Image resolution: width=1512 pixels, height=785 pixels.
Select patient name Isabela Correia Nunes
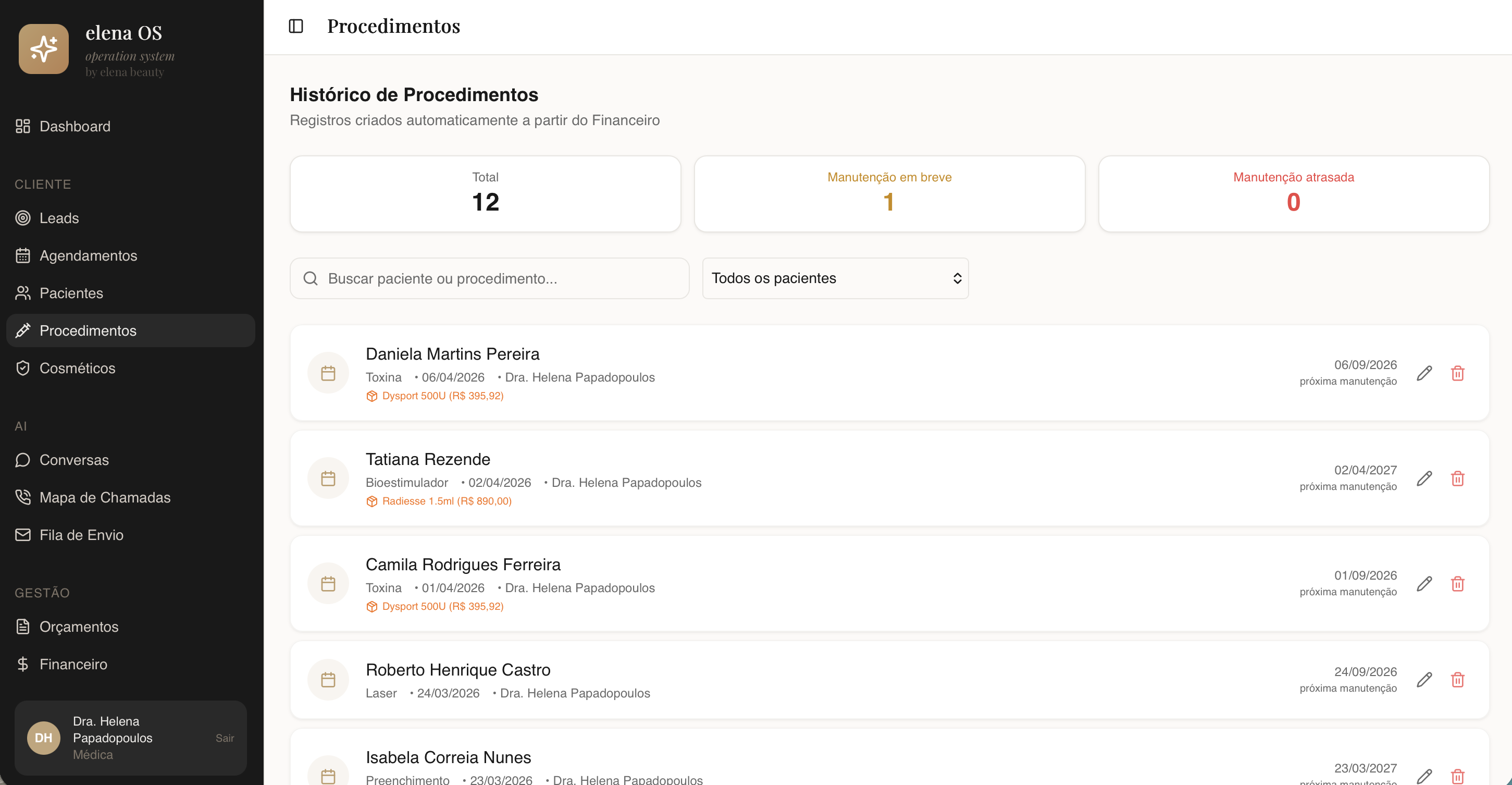pyautogui.click(x=449, y=757)
